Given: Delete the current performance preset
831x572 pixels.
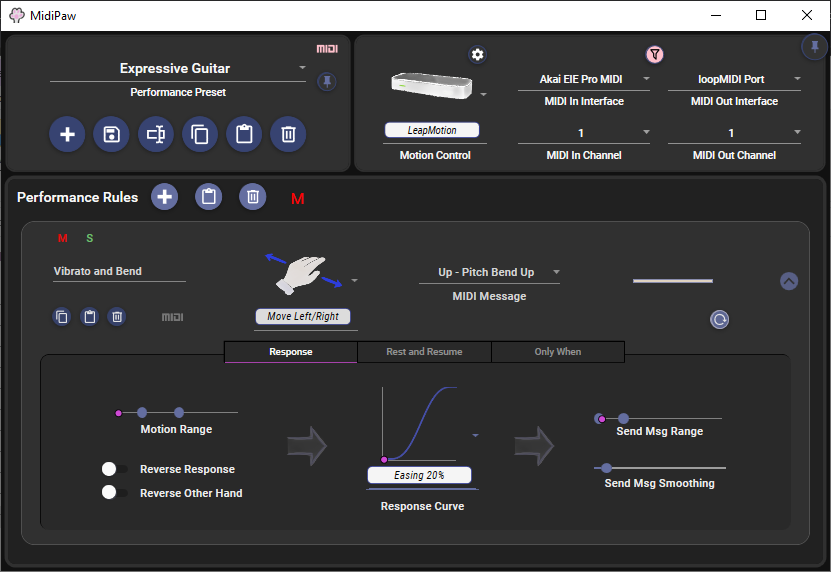Looking at the screenshot, I should point(288,134).
